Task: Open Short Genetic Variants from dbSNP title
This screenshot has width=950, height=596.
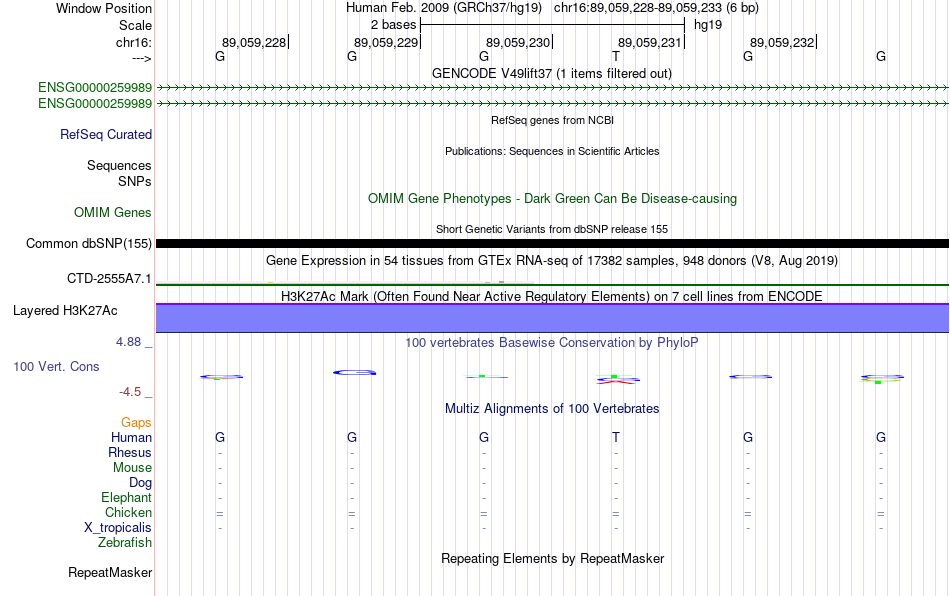Action: click(x=552, y=229)
